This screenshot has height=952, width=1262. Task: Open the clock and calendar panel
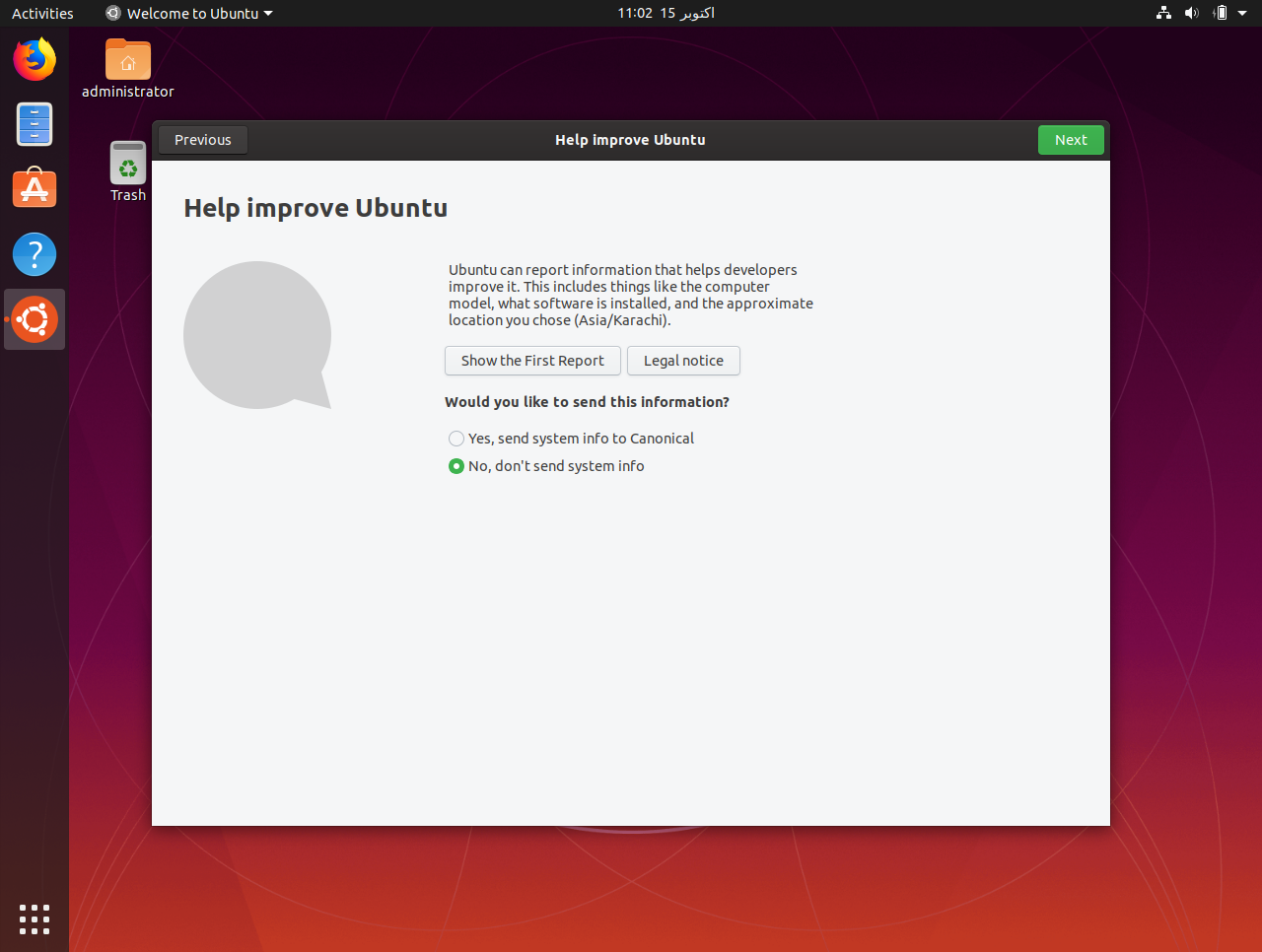[x=666, y=13]
